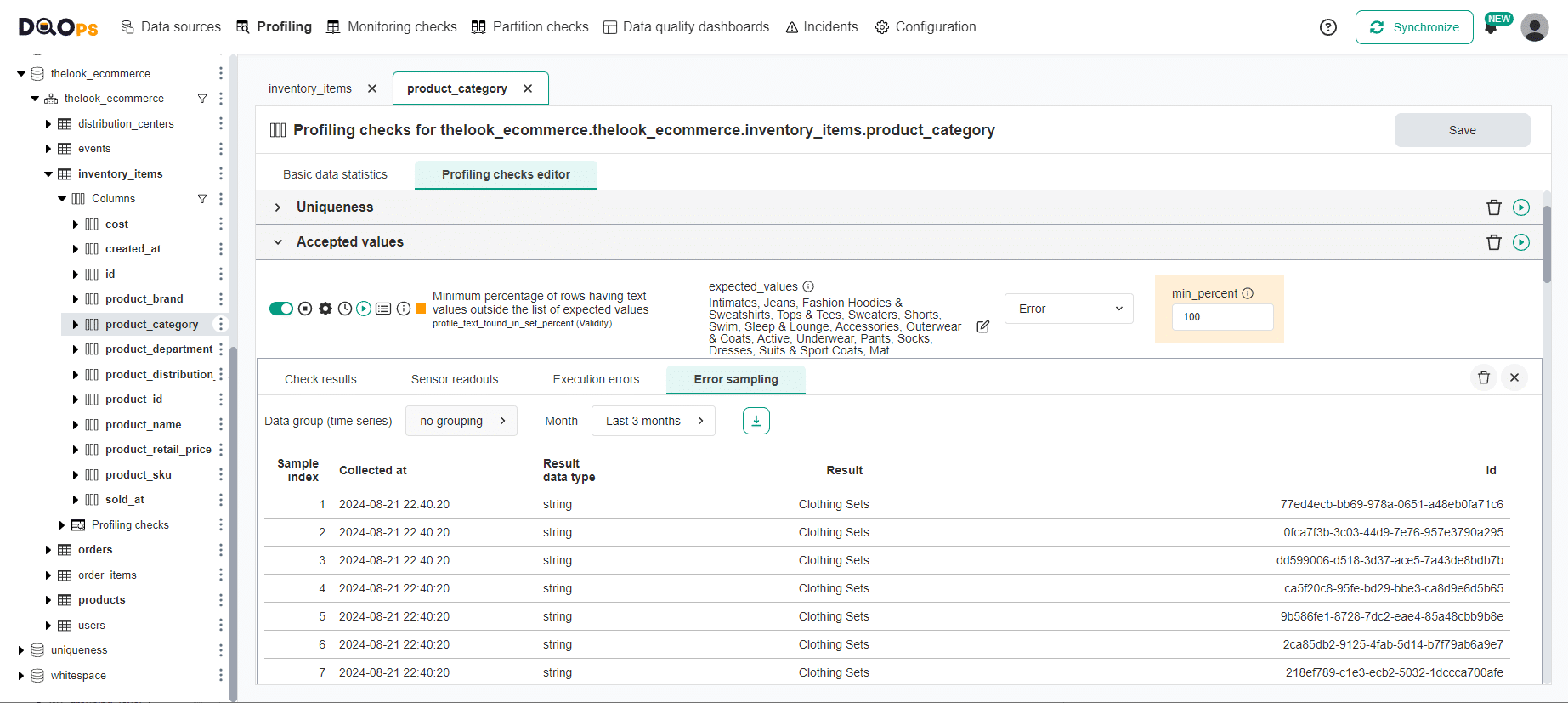Delete error sampling data with trash icon
Screen dimensions: 1568x703
tap(1484, 377)
